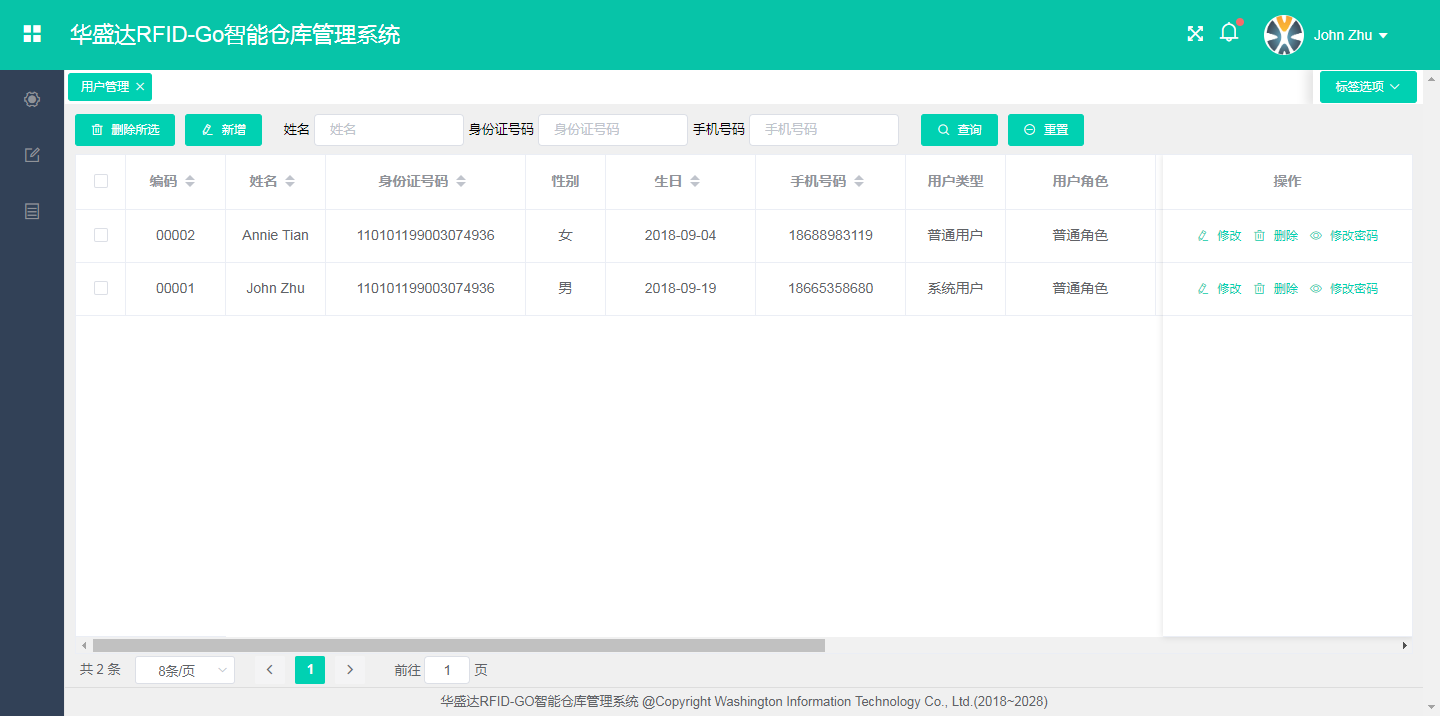
Task: Open notifications bell icon
Action: coord(1229,34)
